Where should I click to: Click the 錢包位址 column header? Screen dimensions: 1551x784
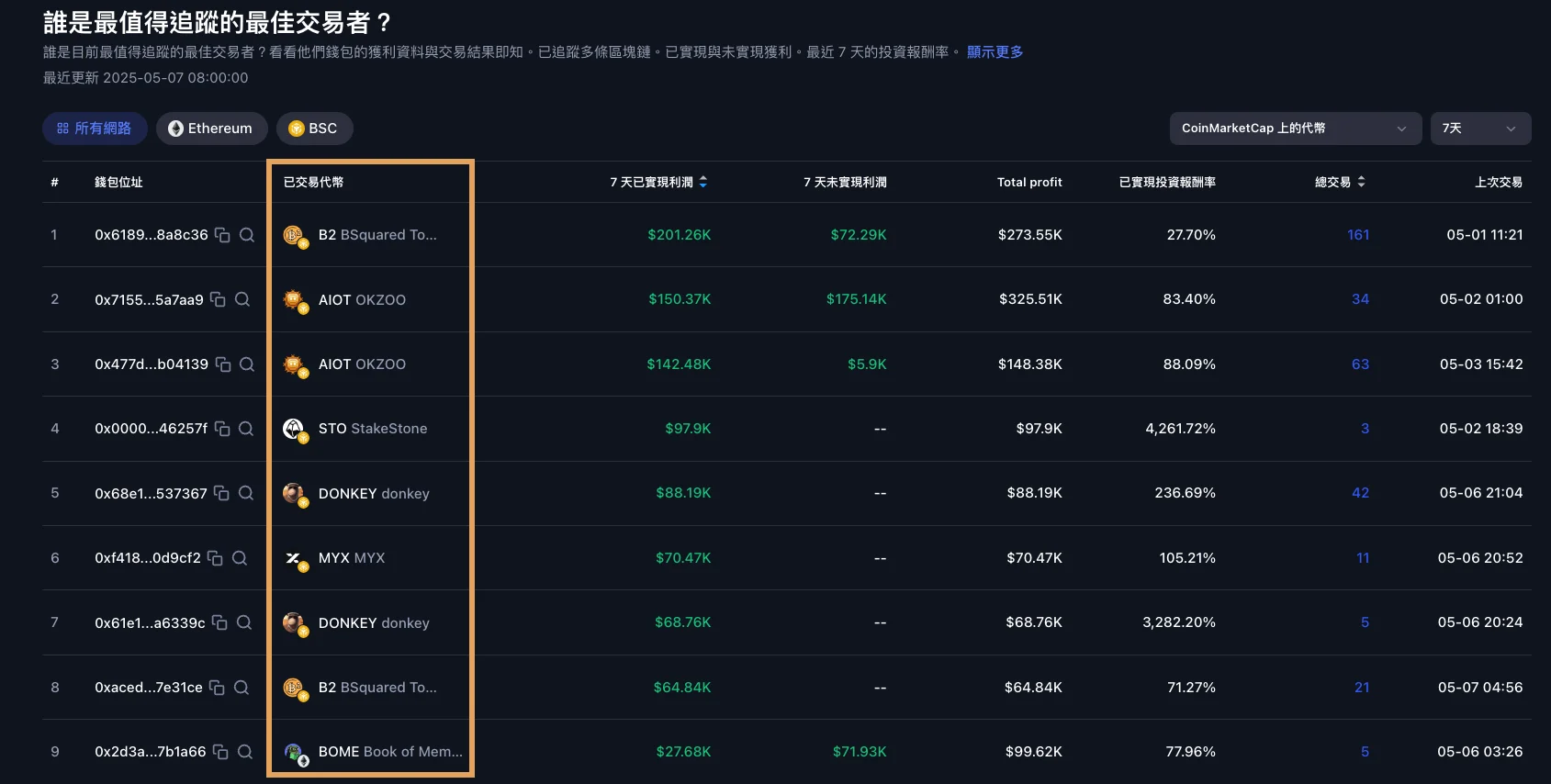118,183
